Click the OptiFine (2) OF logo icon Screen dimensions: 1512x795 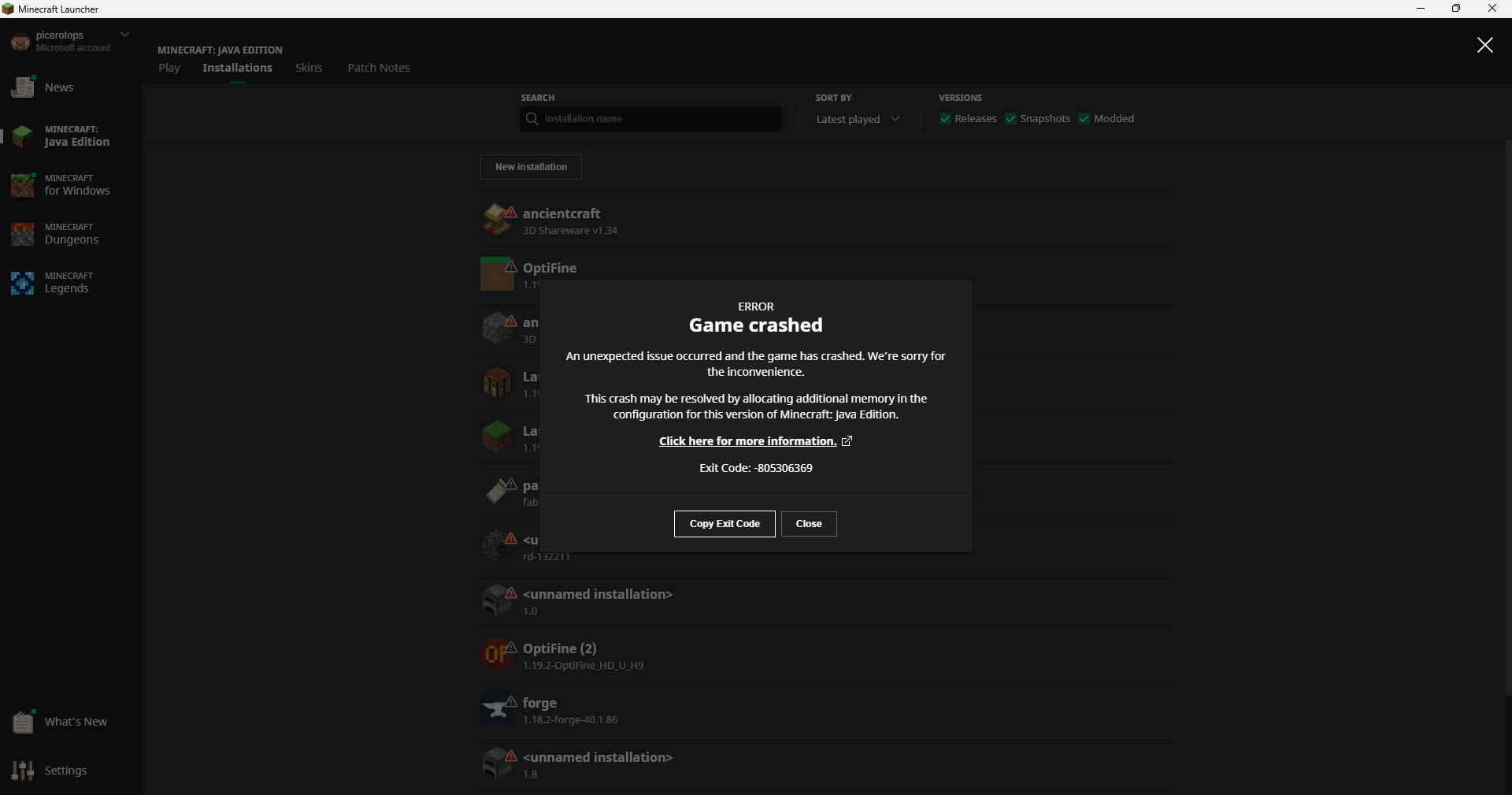coord(498,655)
